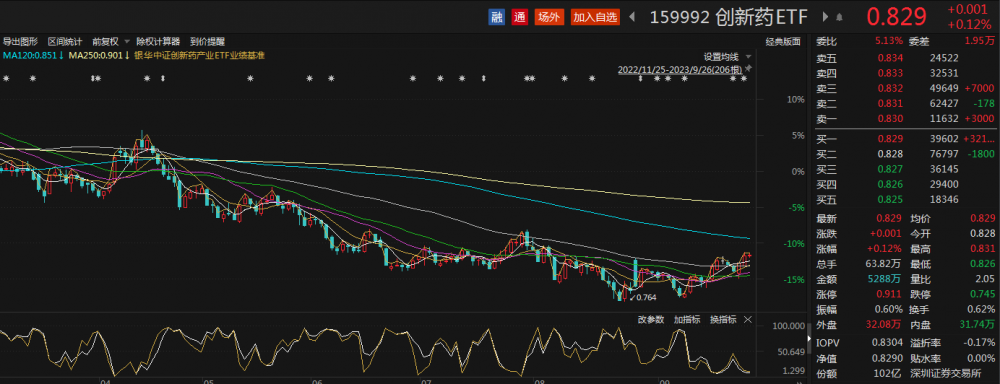Screen dimensions: 1000x384
Task: Close the indicator sub-panel with X
Action: coord(748,320)
